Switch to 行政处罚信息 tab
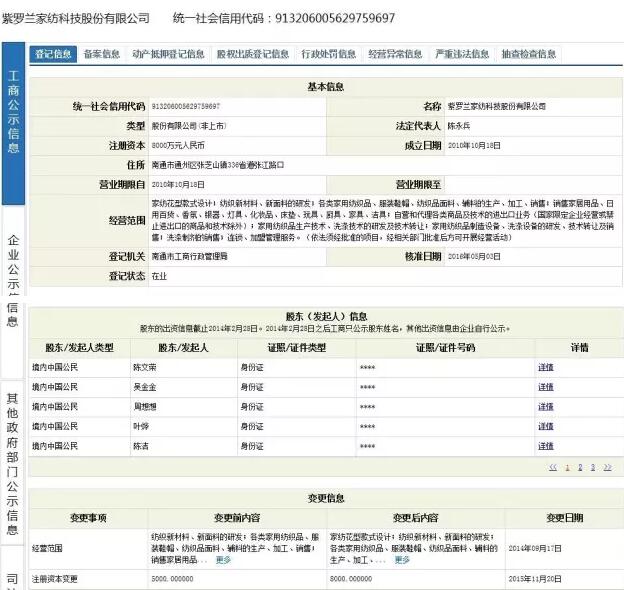Image resolution: width=624 pixels, height=590 pixels. pos(328,54)
